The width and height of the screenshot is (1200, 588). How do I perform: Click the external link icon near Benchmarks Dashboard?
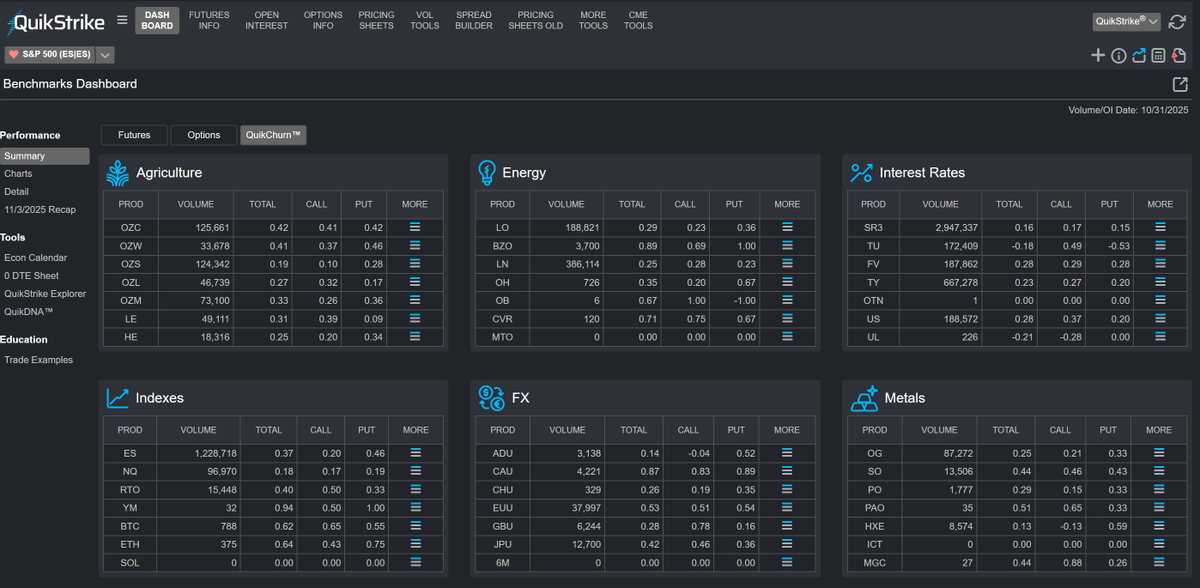pos(1180,84)
